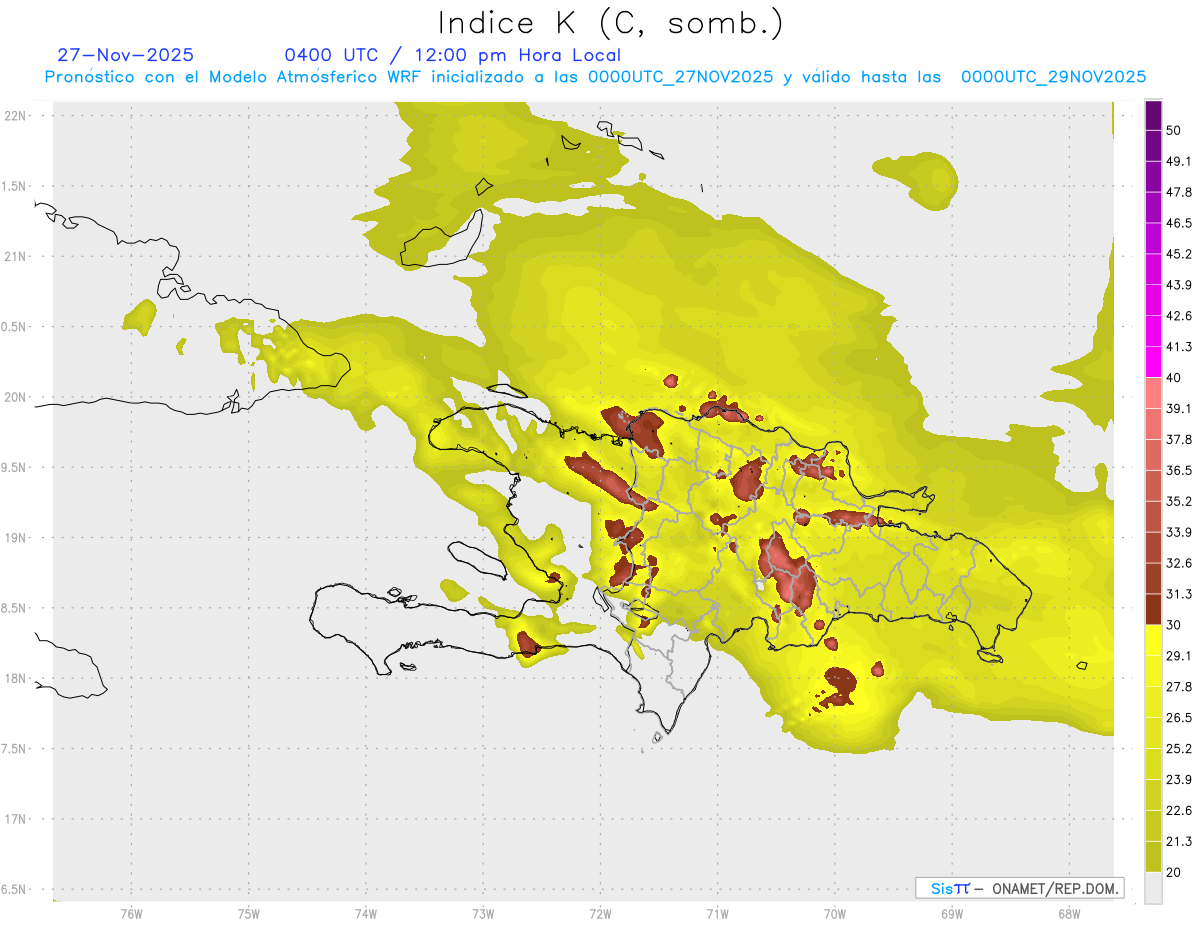Click the title "Indice K (C, somb.)"

[609, 24]
